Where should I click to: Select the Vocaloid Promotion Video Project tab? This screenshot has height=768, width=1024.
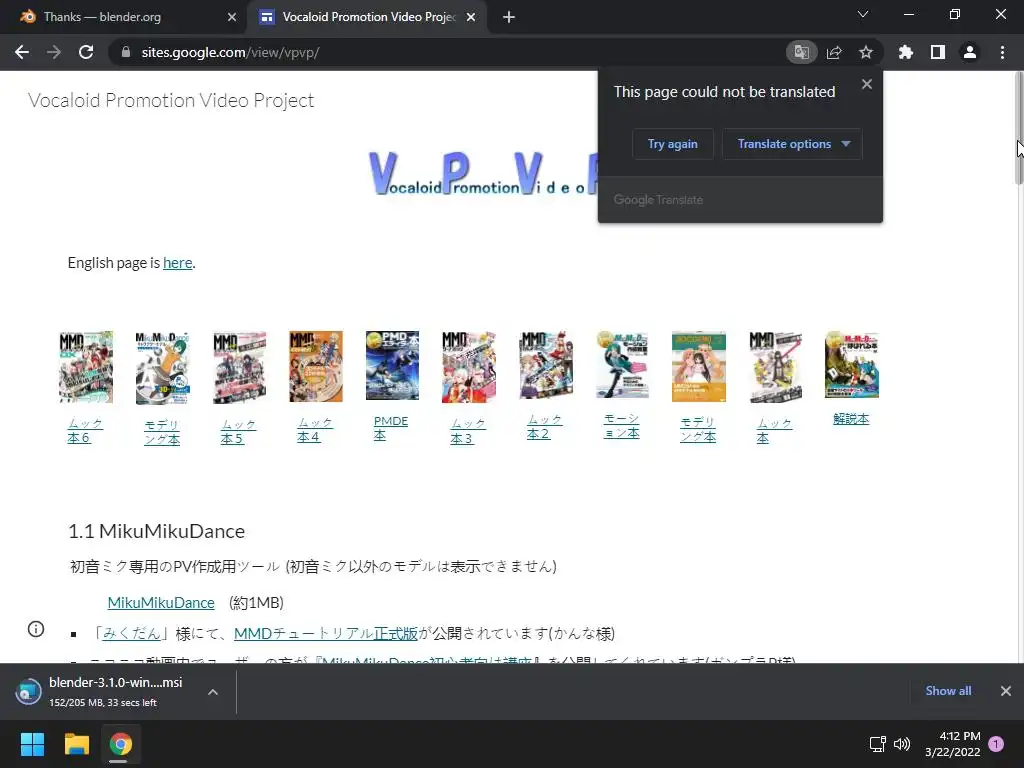pos(367,17)
